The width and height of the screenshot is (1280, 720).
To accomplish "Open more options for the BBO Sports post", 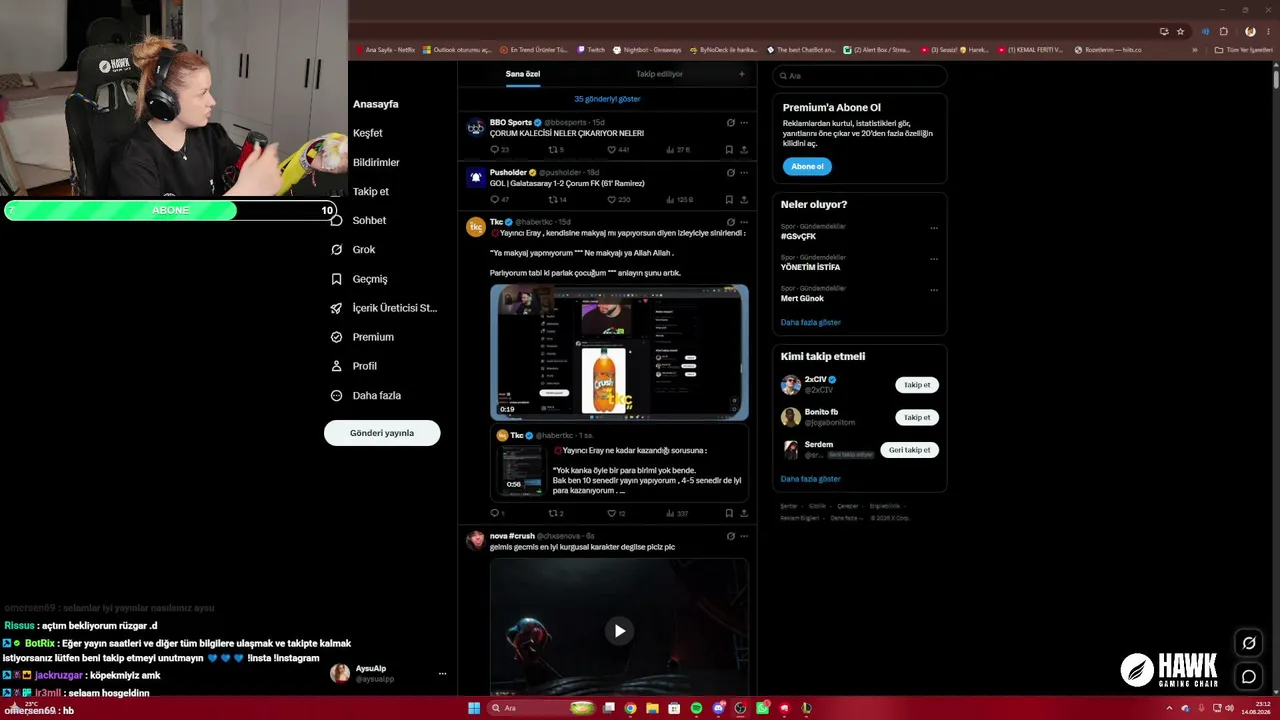I will click(743, 123).
